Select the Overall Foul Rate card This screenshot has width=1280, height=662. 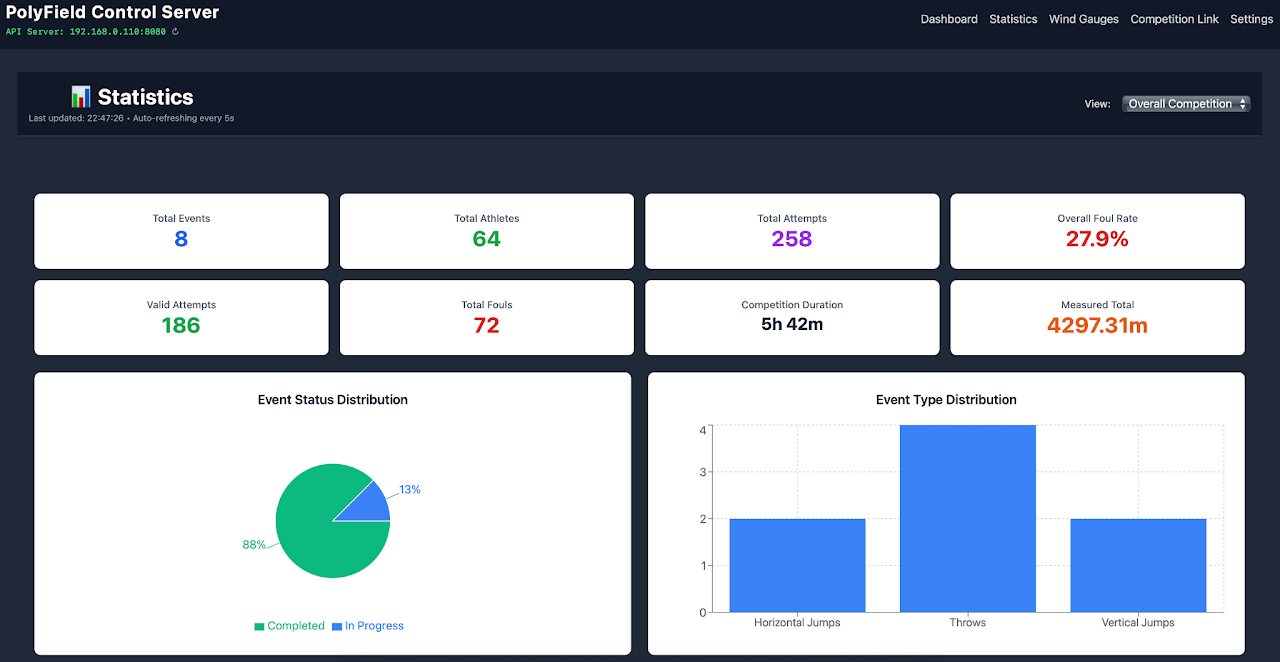(x=1097, y=231)
